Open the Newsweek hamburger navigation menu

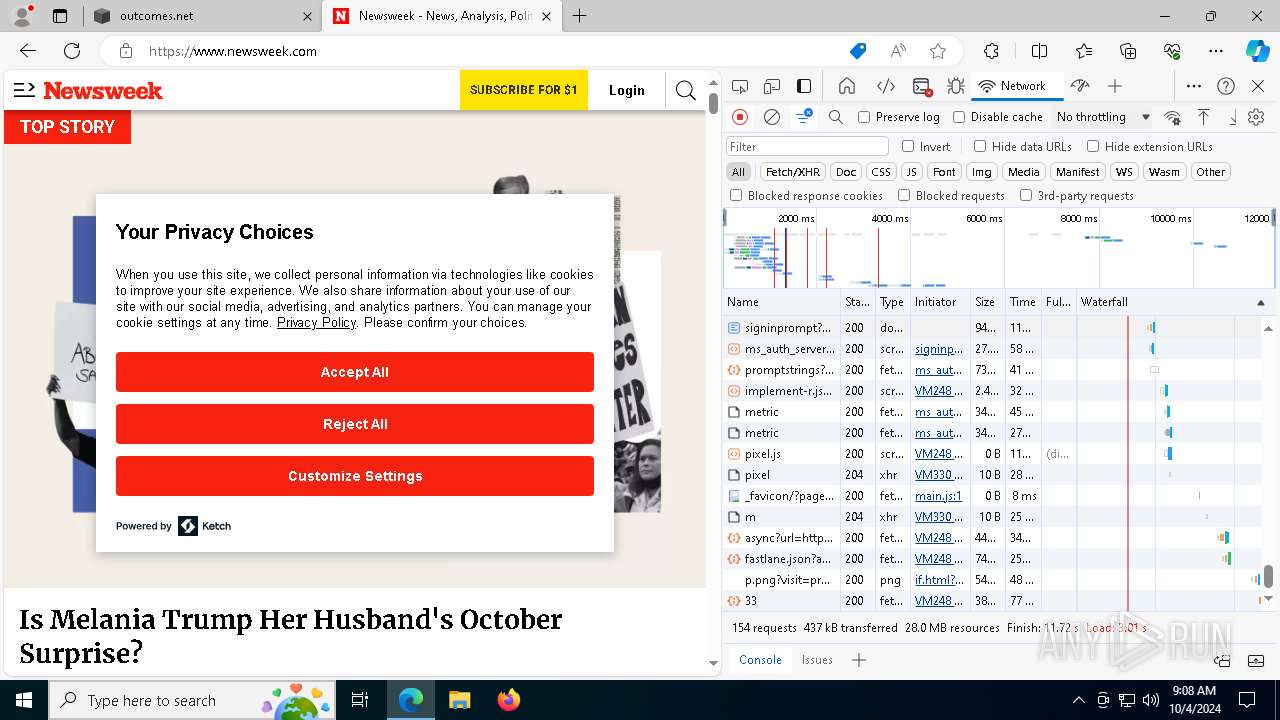24,90
